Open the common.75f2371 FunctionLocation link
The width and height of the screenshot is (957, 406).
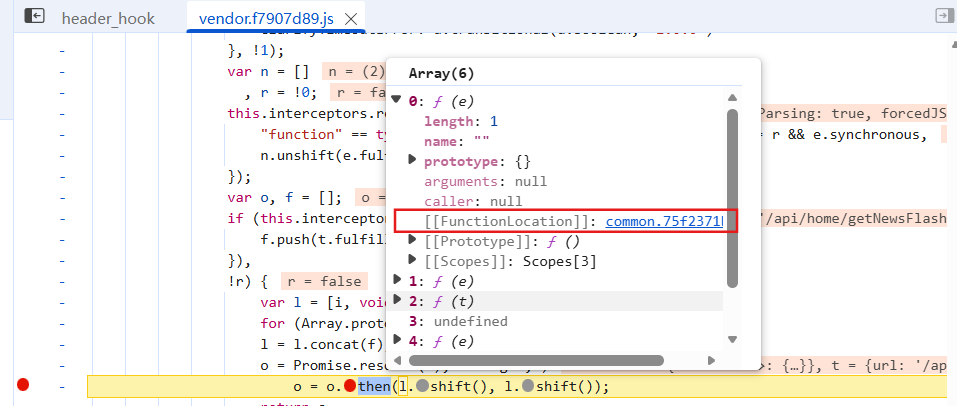pos(664,221)
